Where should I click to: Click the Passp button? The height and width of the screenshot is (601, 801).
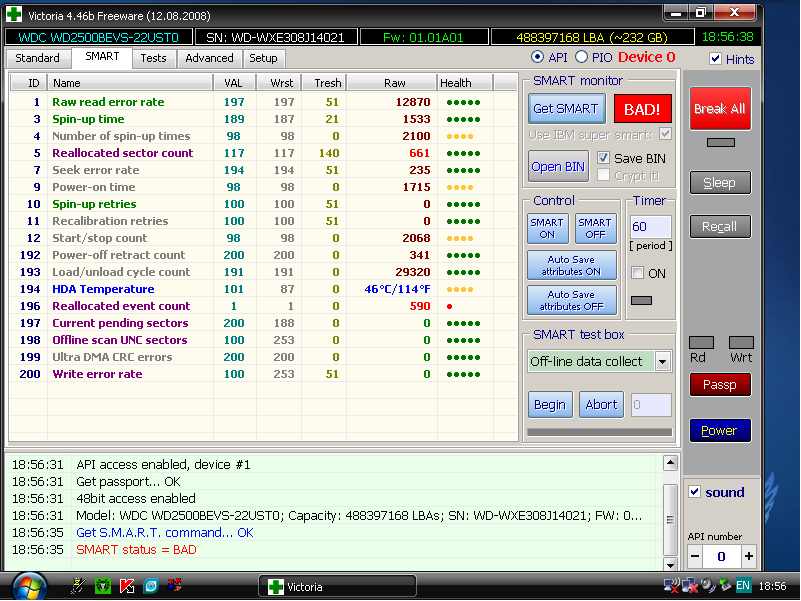(719, 384)
